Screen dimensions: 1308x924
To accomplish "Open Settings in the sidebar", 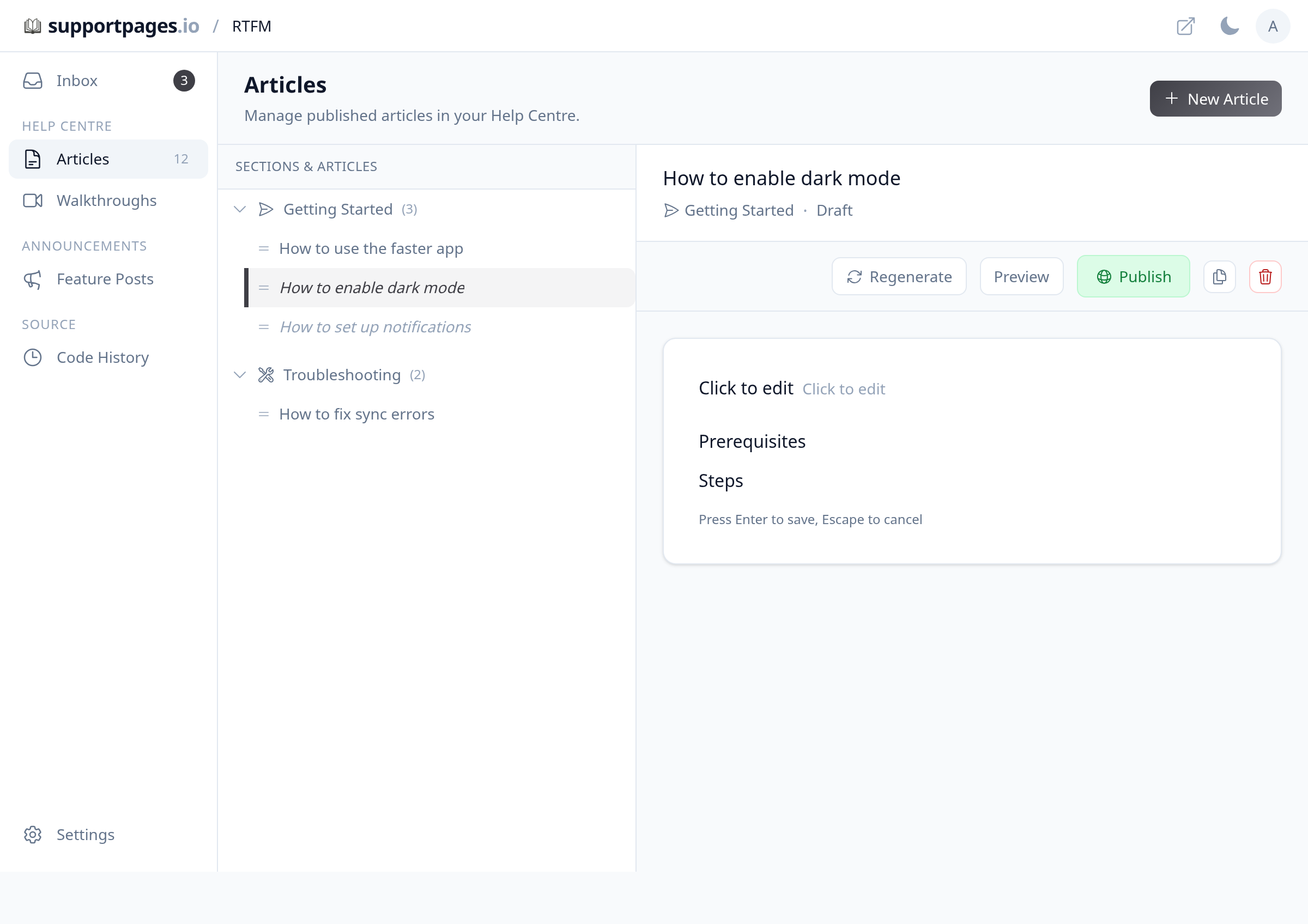I will 108,835.
